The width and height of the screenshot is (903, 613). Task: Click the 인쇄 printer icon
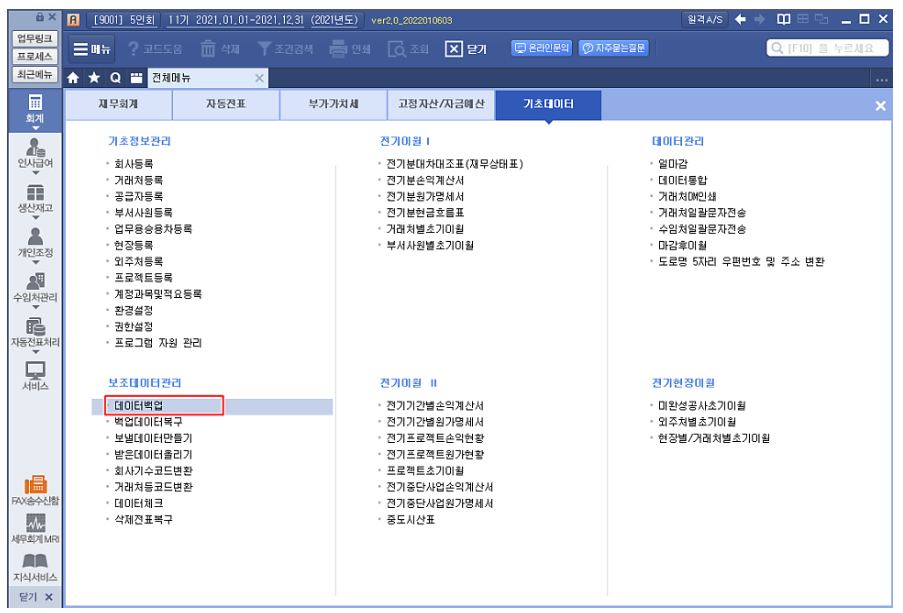pos(350,49)
